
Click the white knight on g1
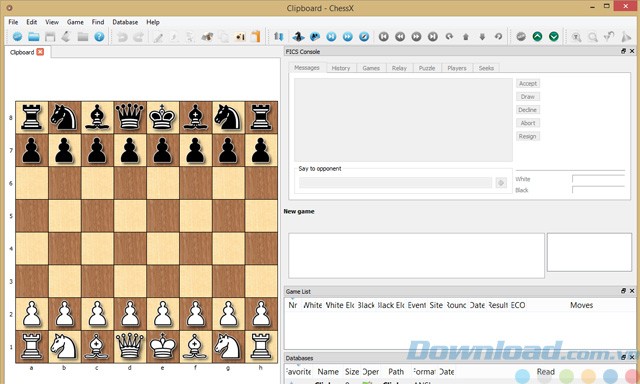(x=228, y=346)
